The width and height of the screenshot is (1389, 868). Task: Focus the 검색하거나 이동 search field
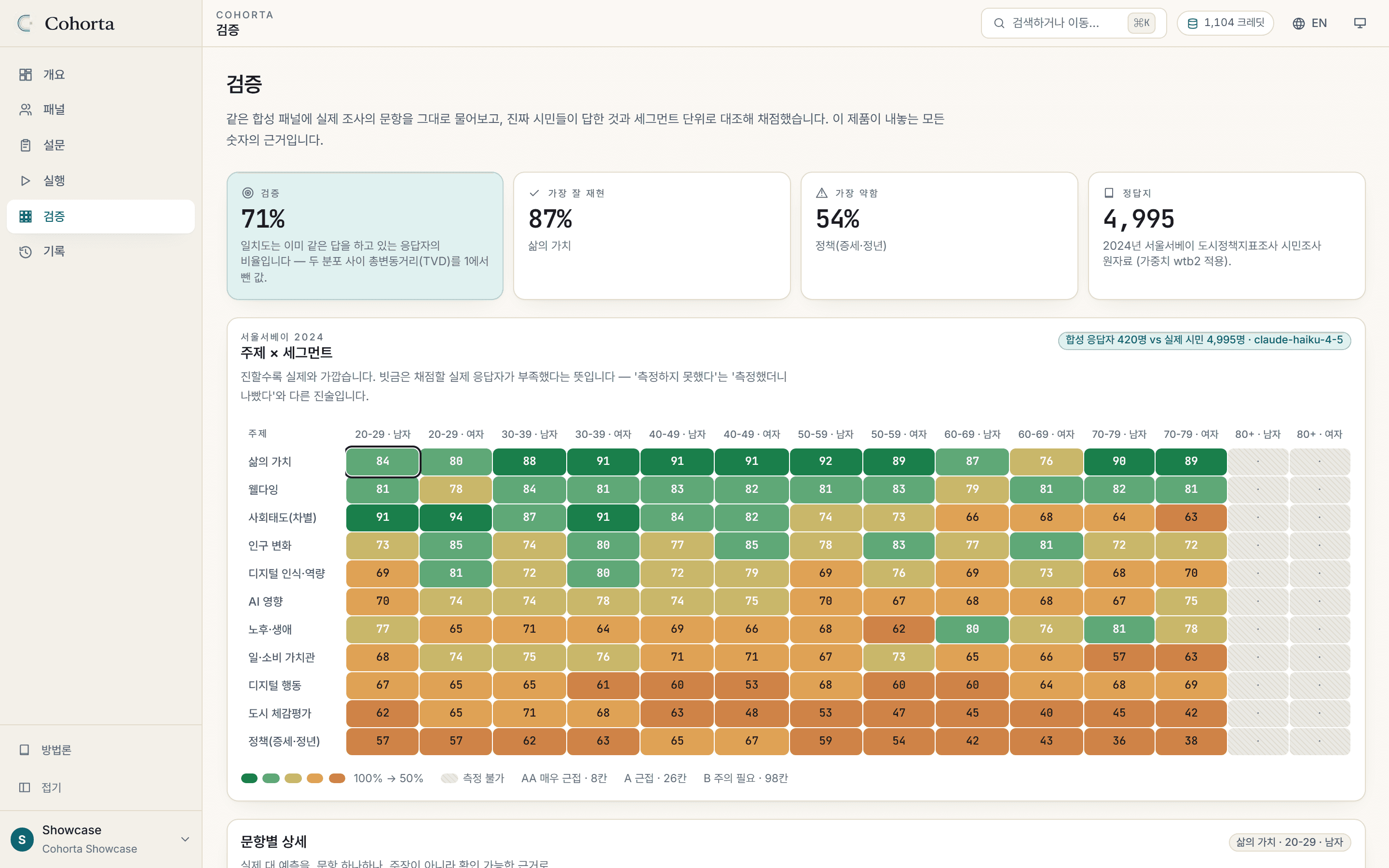[1074, 23]
